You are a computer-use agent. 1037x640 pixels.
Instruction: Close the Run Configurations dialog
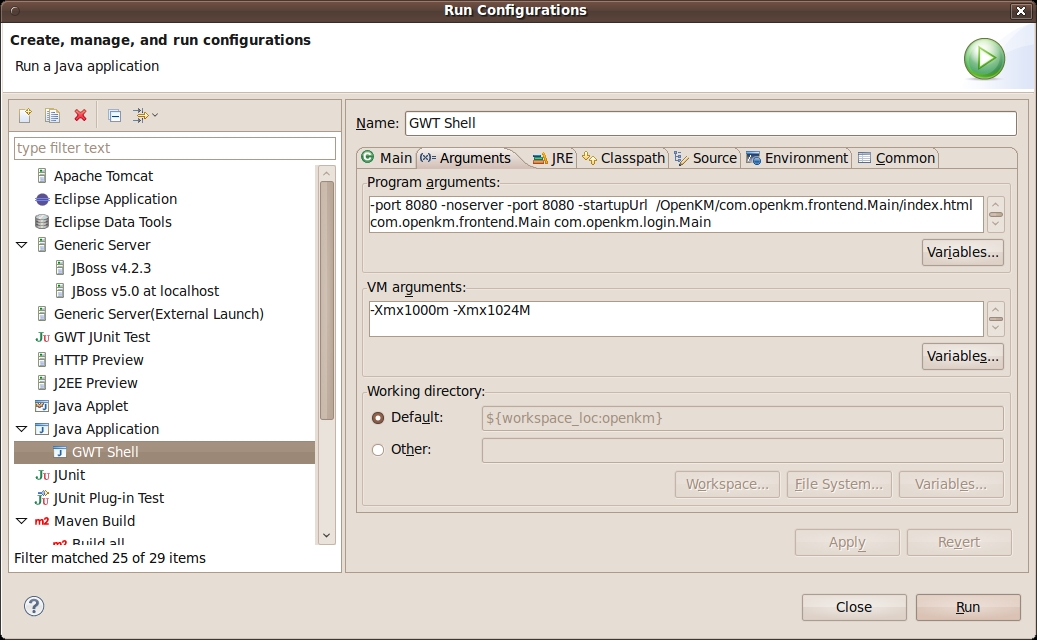click(854, 607)
